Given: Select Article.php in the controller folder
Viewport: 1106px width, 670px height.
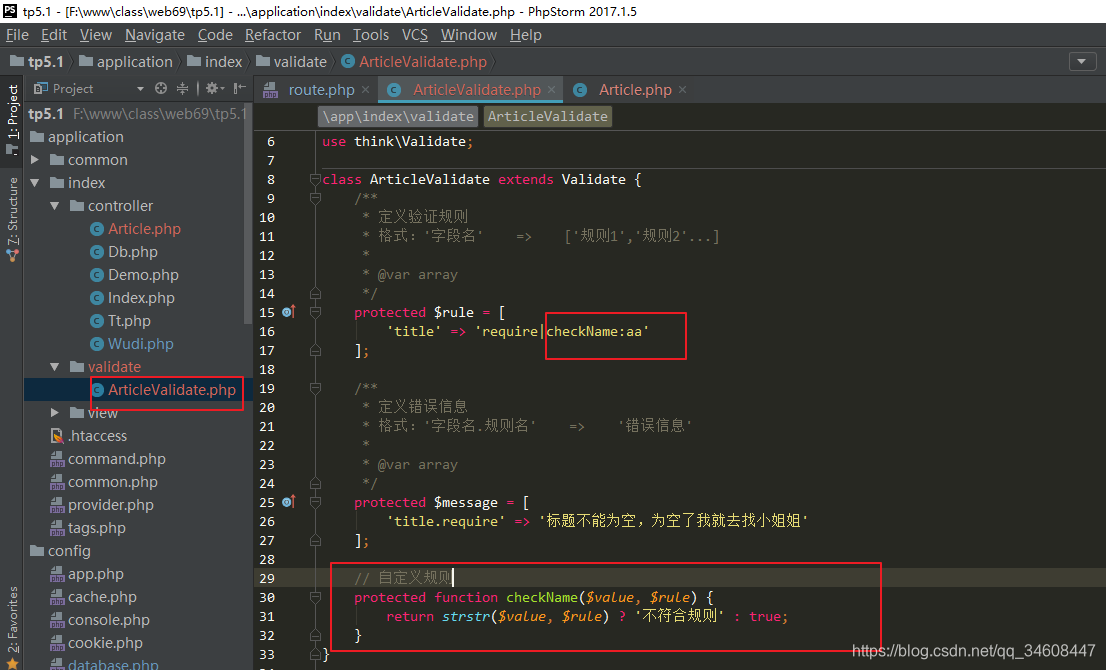Looking at the screenshot, I should click(x=135, y=229).
